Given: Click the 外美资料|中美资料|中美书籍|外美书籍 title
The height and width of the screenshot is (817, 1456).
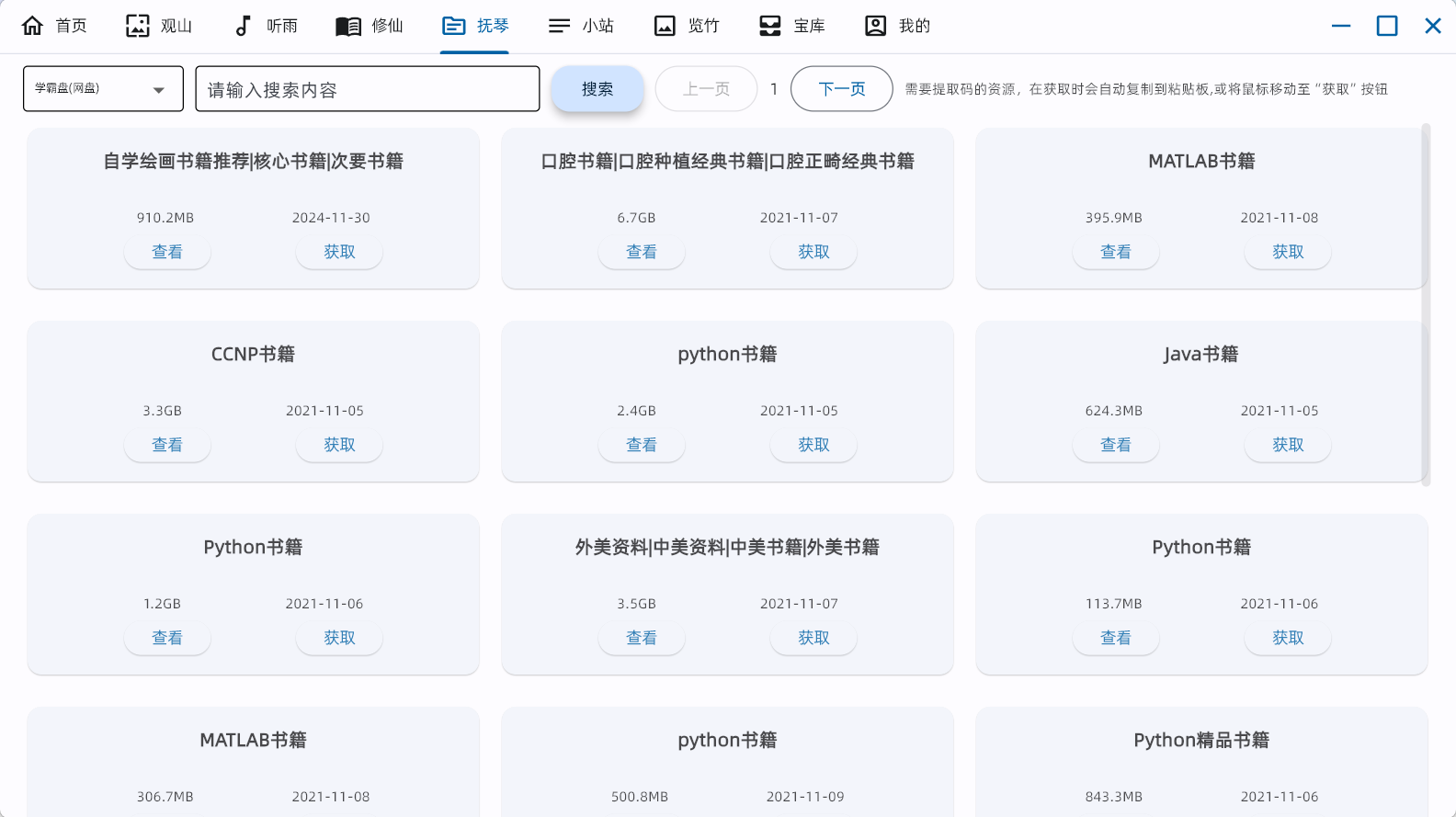Looking at the screenshot, I should 727,548.
